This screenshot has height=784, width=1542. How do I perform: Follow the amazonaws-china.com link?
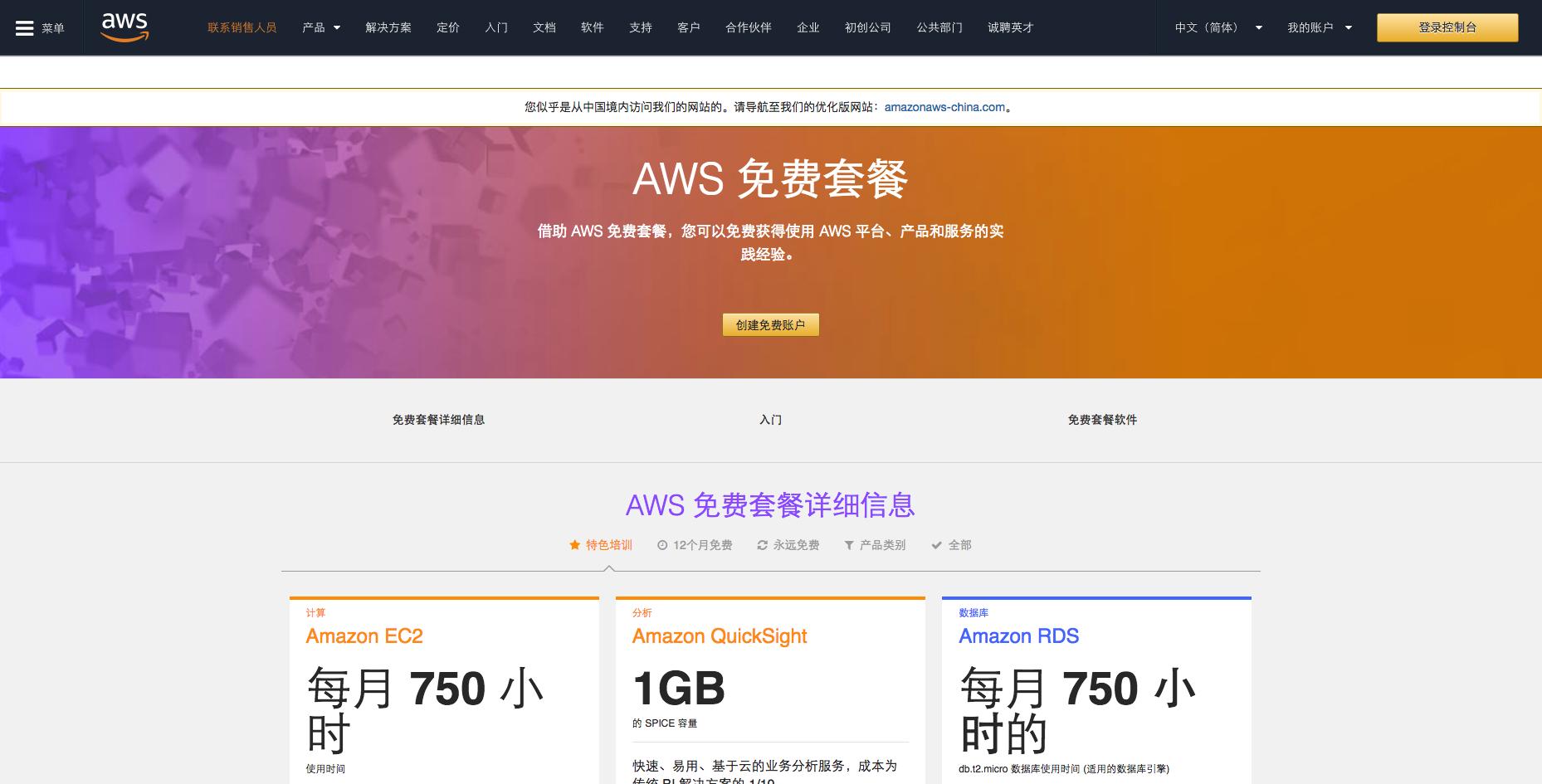(x=944, y=107)
